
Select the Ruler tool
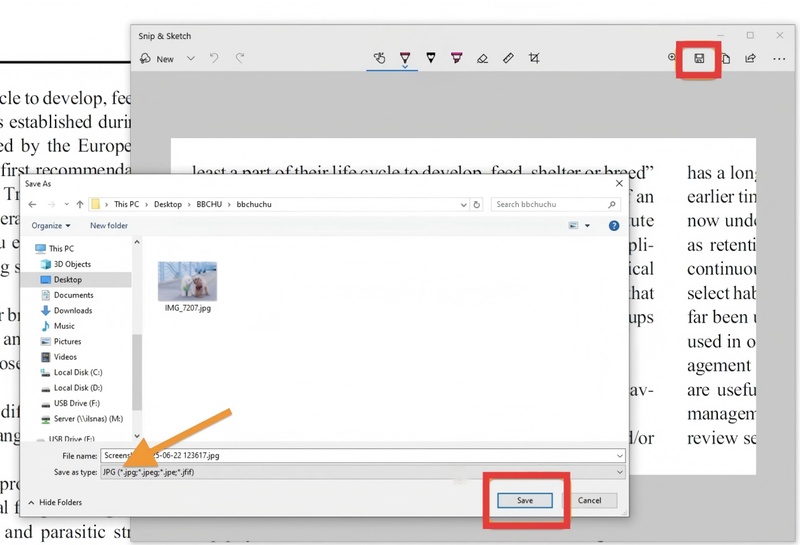[508, 59]
